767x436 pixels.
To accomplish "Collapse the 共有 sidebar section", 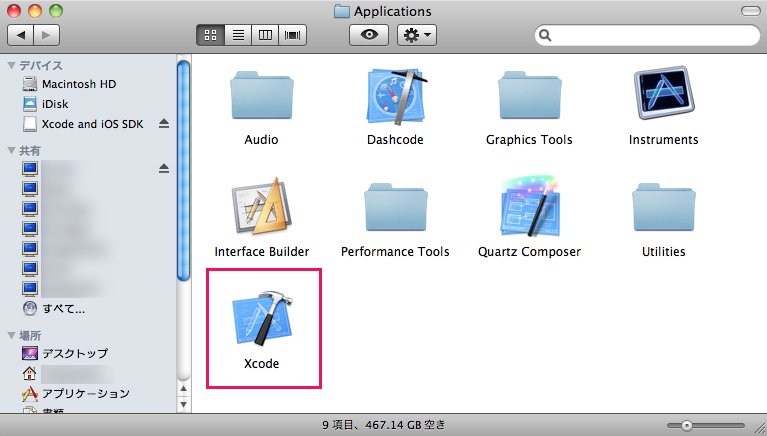I will 11,150.
